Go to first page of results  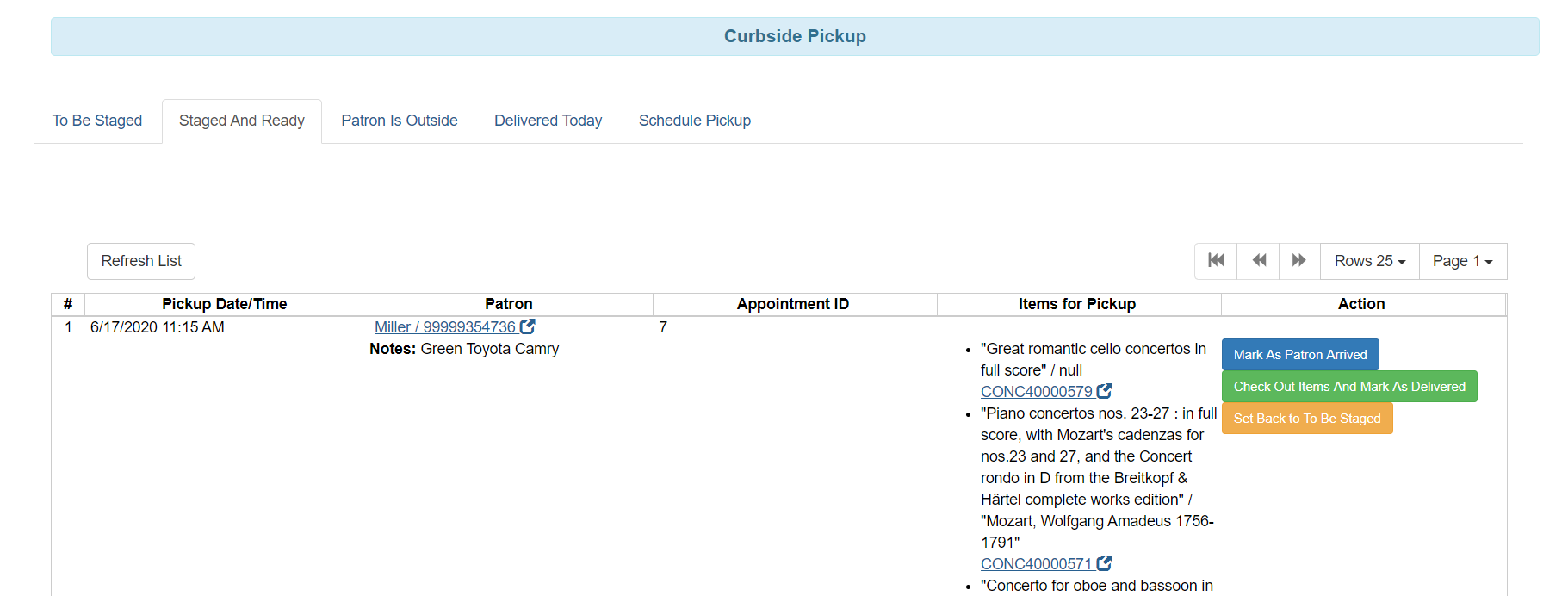(1216, 261)
